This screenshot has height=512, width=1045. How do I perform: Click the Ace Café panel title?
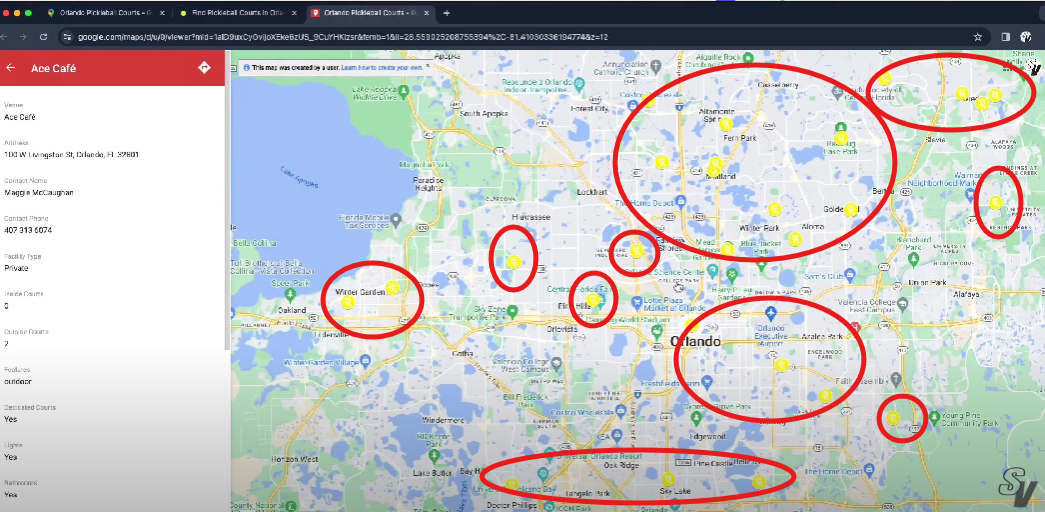click(x=53, y=68)
